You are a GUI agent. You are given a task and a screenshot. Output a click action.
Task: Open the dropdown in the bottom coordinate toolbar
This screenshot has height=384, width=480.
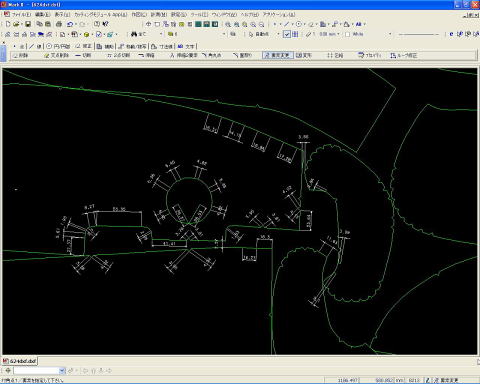[x=62, y=370]
